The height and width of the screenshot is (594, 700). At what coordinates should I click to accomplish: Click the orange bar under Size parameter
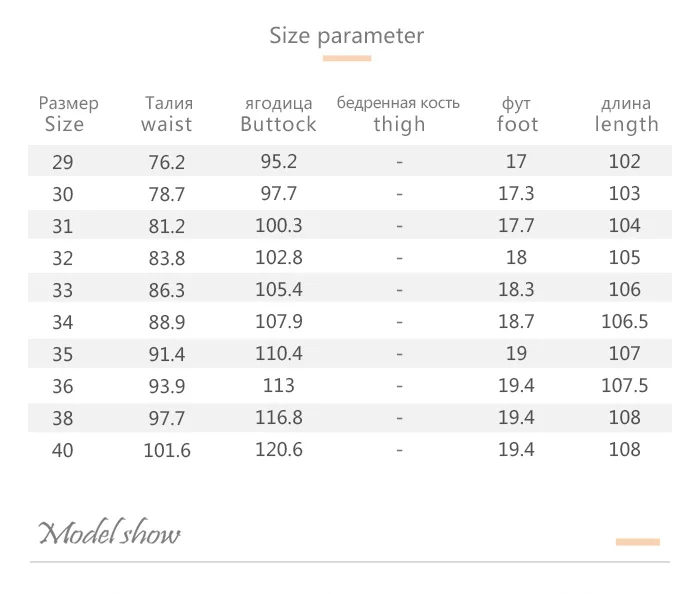(x=347, y=58)
